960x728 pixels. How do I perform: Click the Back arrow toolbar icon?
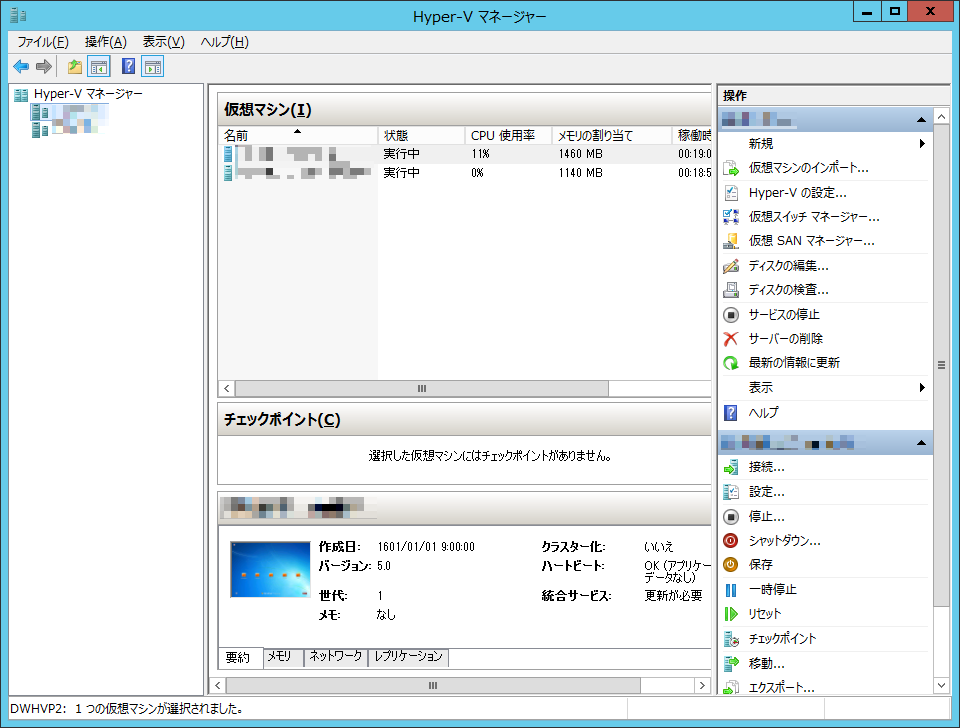[x=21, y=66]
